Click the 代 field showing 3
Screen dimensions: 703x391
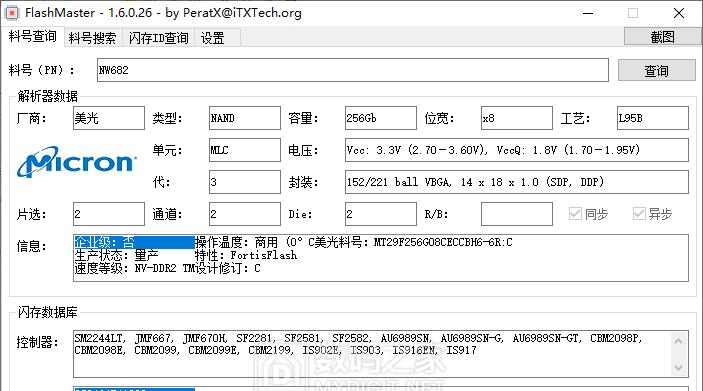pos(245,182)
